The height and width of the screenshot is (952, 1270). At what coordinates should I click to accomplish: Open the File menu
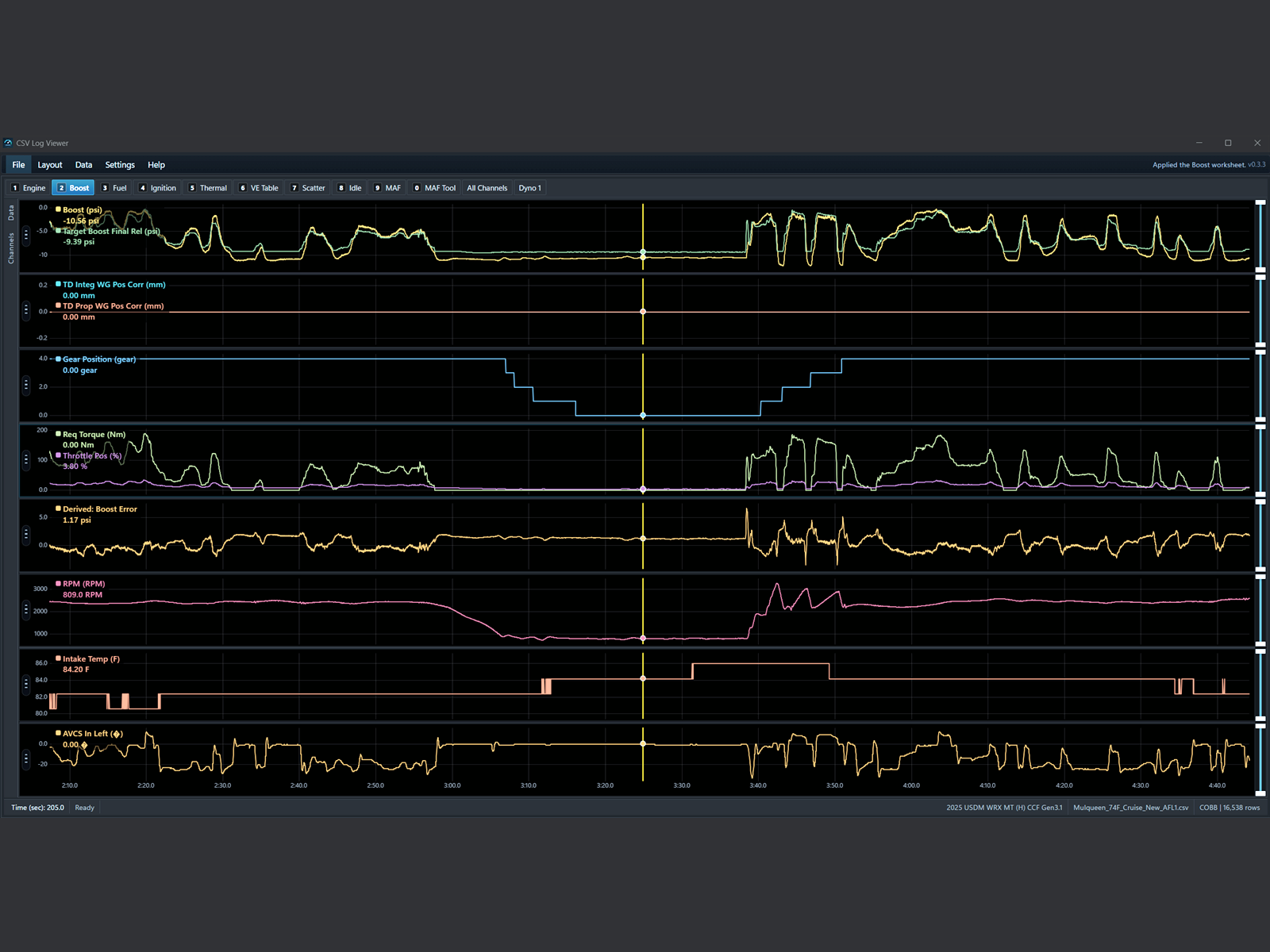point(18,165)
